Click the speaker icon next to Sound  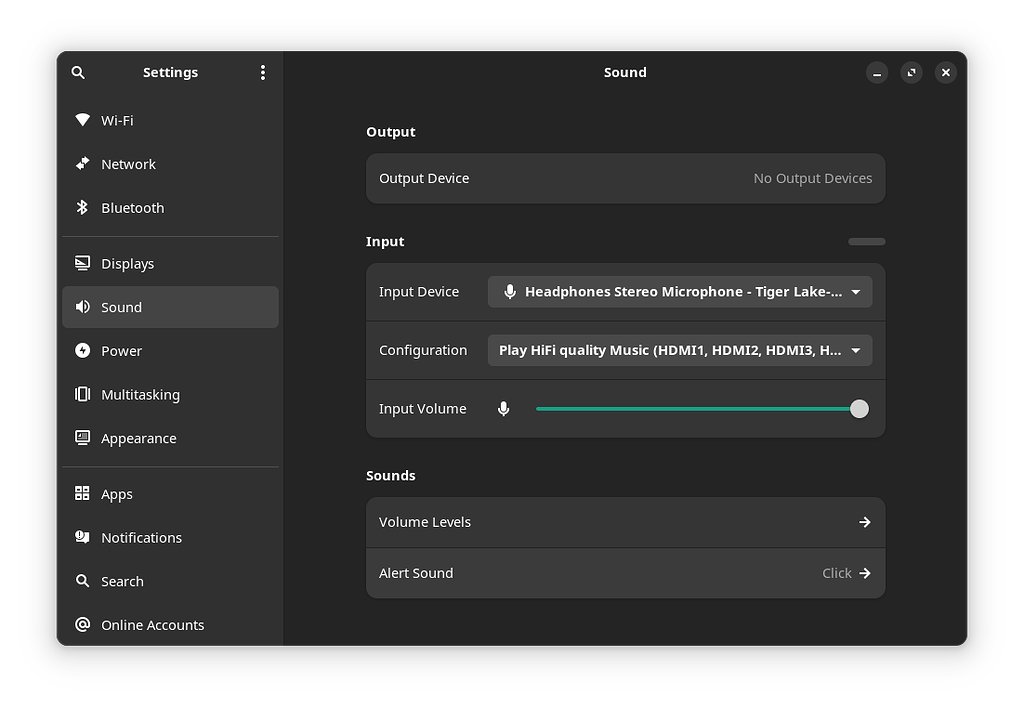tap(82, 307)
